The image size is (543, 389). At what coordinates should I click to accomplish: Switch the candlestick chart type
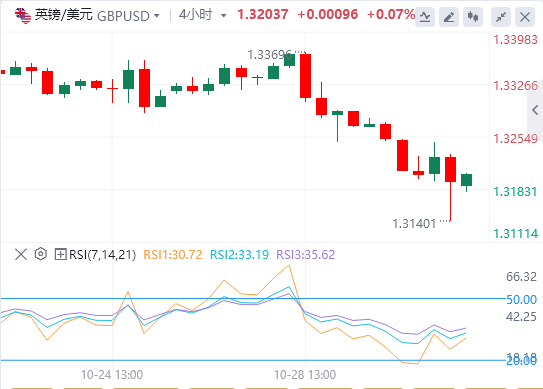[x=473, y=17]
